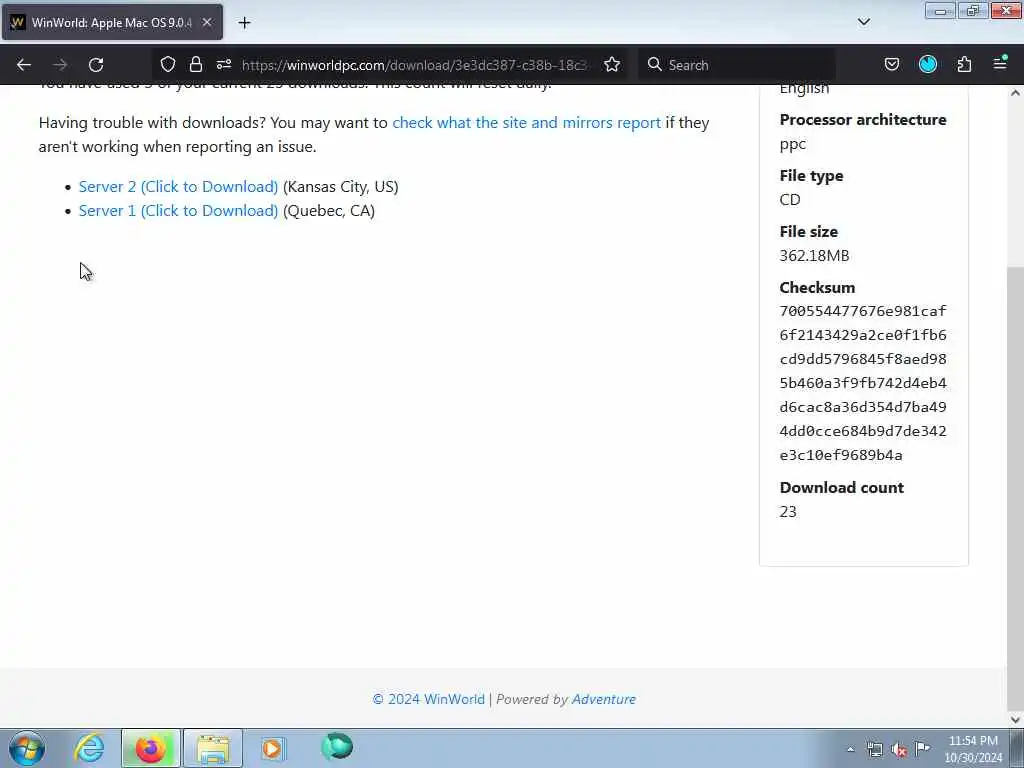Select the checksum hash text

(x=863, y=383)
